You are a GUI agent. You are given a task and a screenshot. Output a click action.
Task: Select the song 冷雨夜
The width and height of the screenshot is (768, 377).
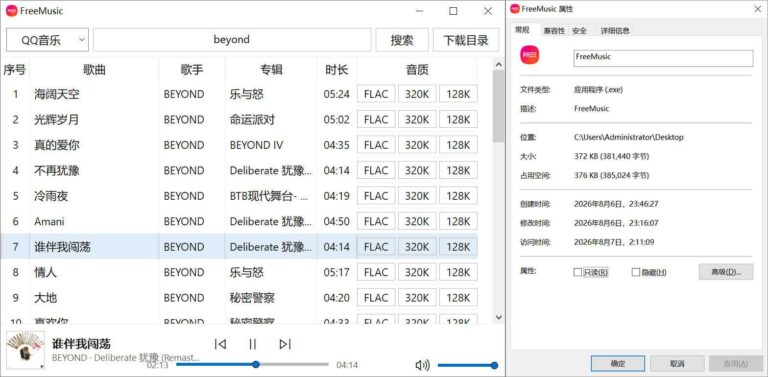tap(51, 196)
